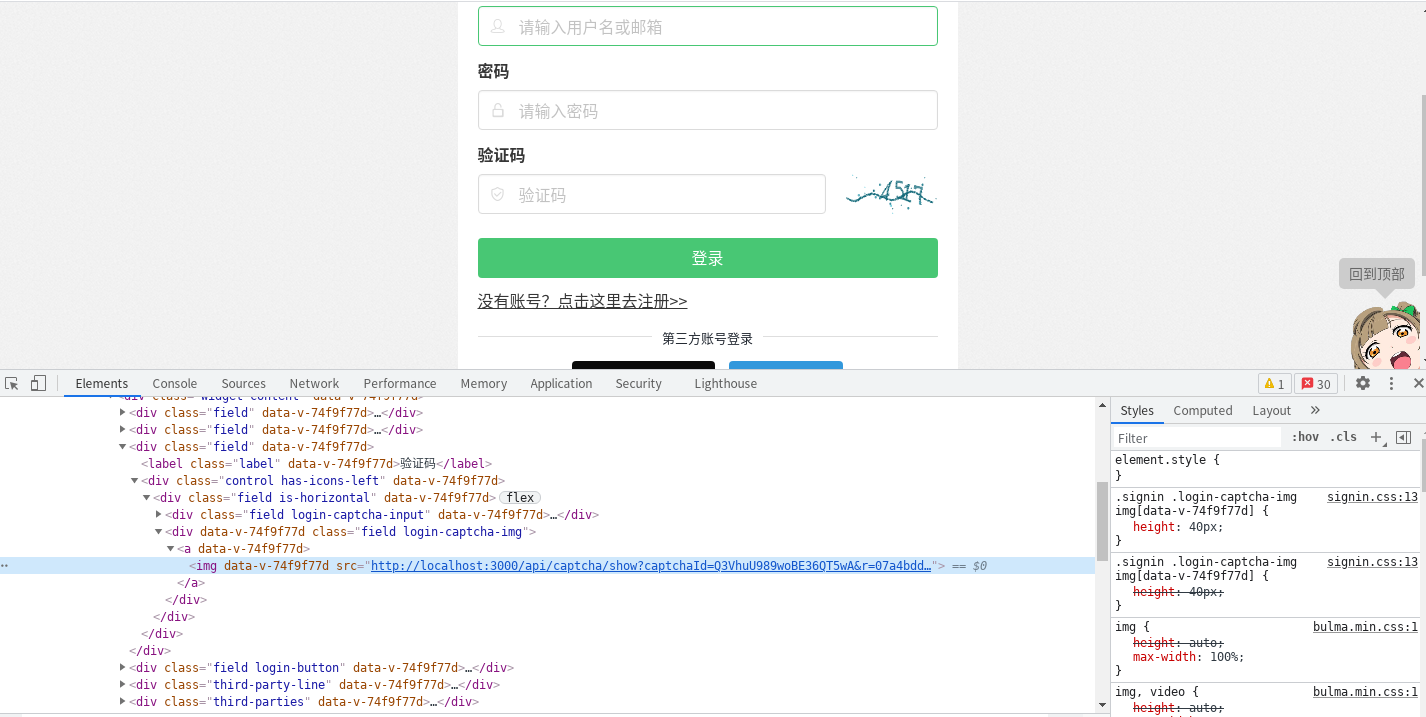Click the shield icon in the captcha field
This screenshot has width=1426, height=717.
pyautogui.click(x=497, y=194)
